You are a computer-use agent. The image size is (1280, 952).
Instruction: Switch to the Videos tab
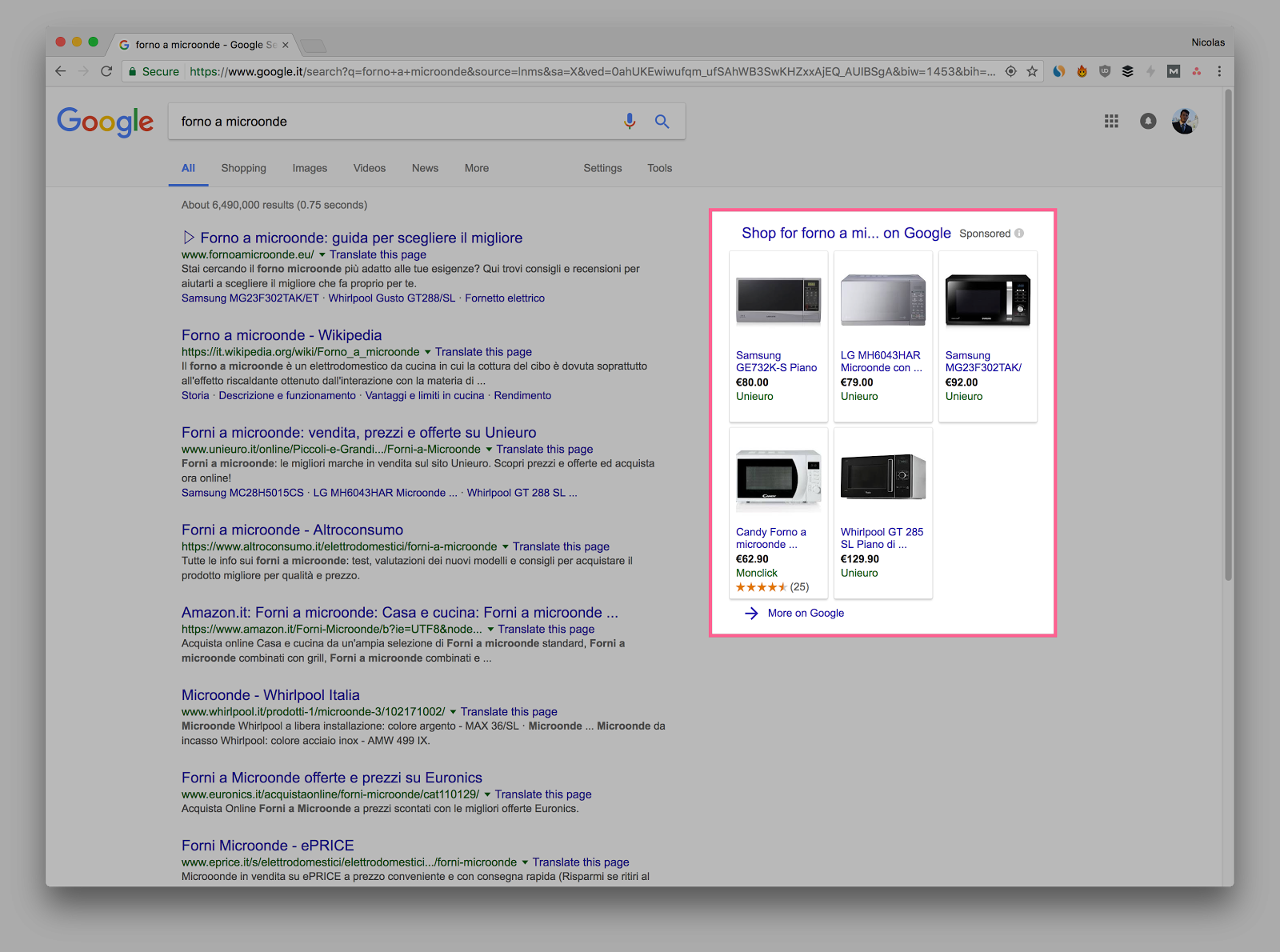pos(370,168)
